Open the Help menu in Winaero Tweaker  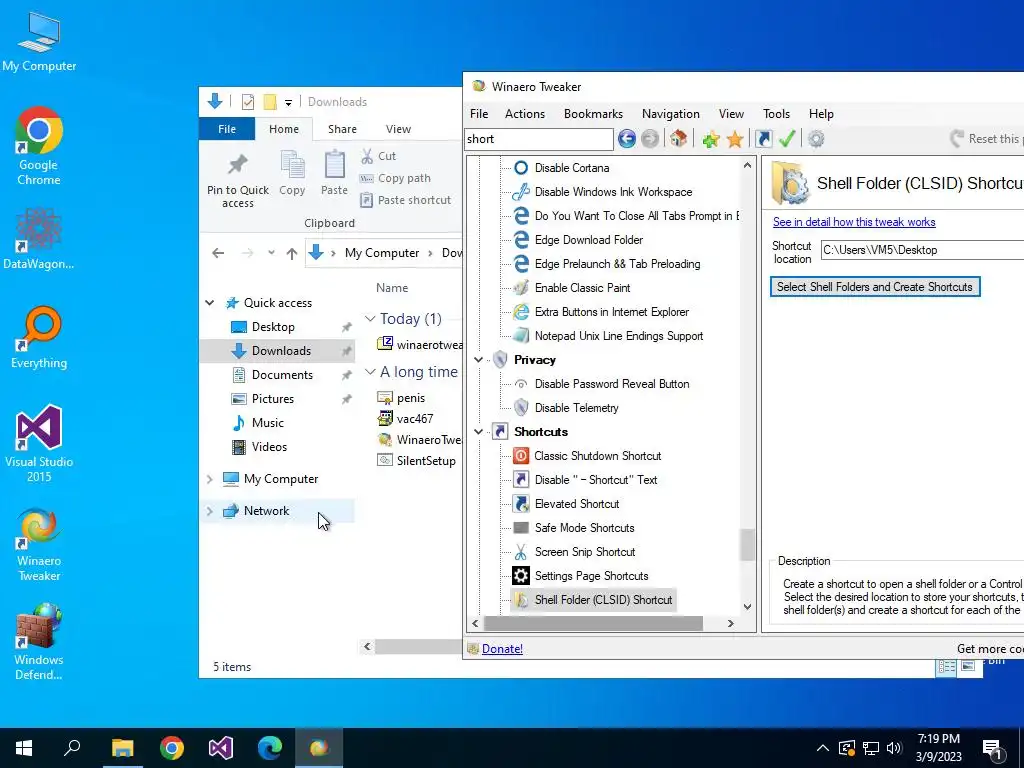pyautogui.click(x=821, y=114)
